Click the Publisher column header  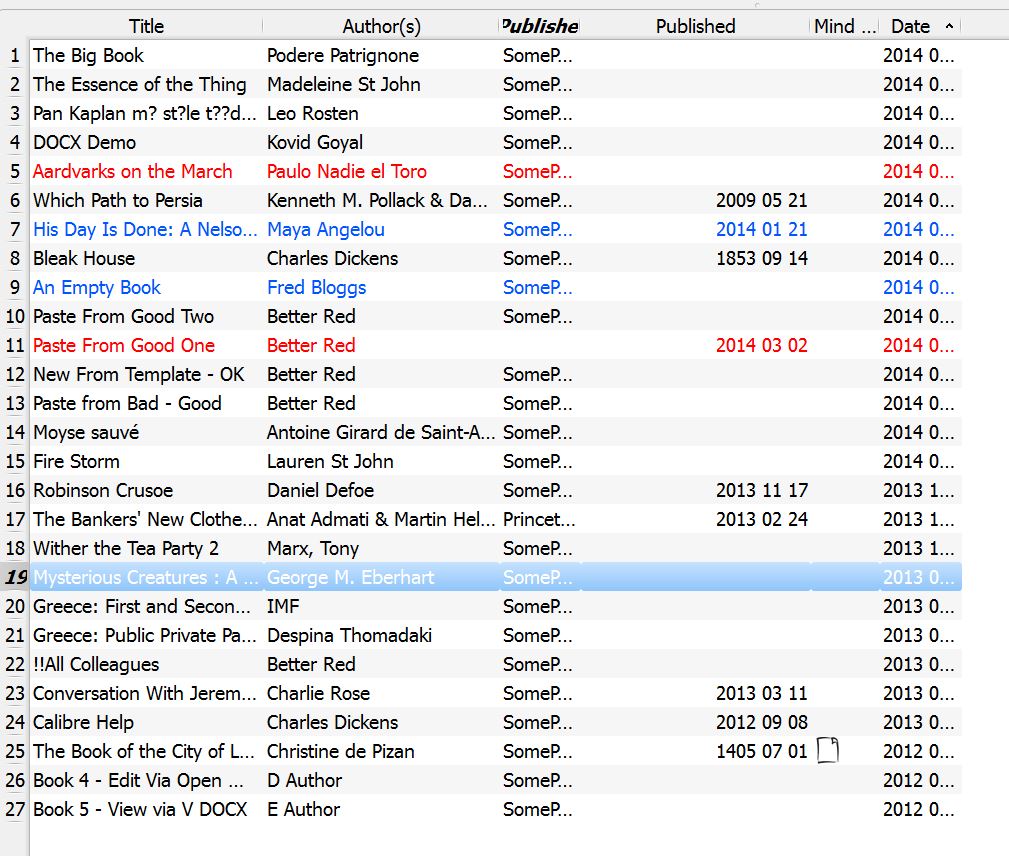tap(539, 27)
